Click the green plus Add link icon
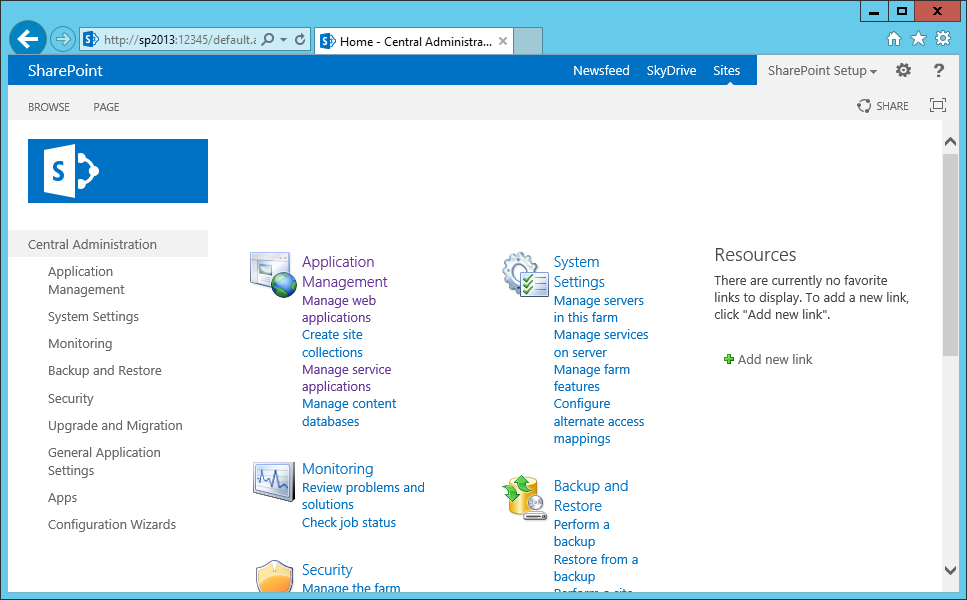The height and width of the screenshot is (600, 967). [x=728, y=360]
